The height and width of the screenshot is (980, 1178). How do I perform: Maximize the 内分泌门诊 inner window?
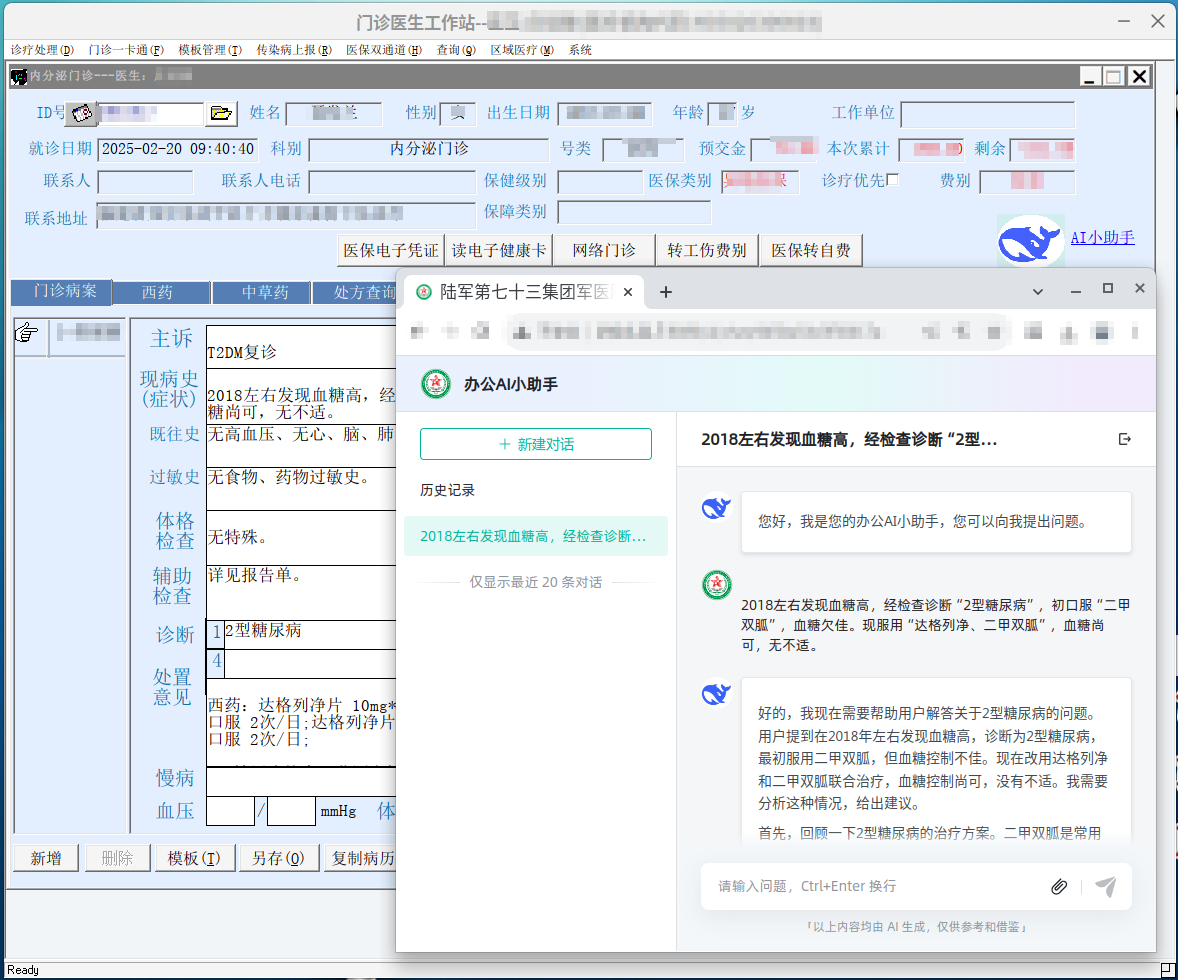1113,76
